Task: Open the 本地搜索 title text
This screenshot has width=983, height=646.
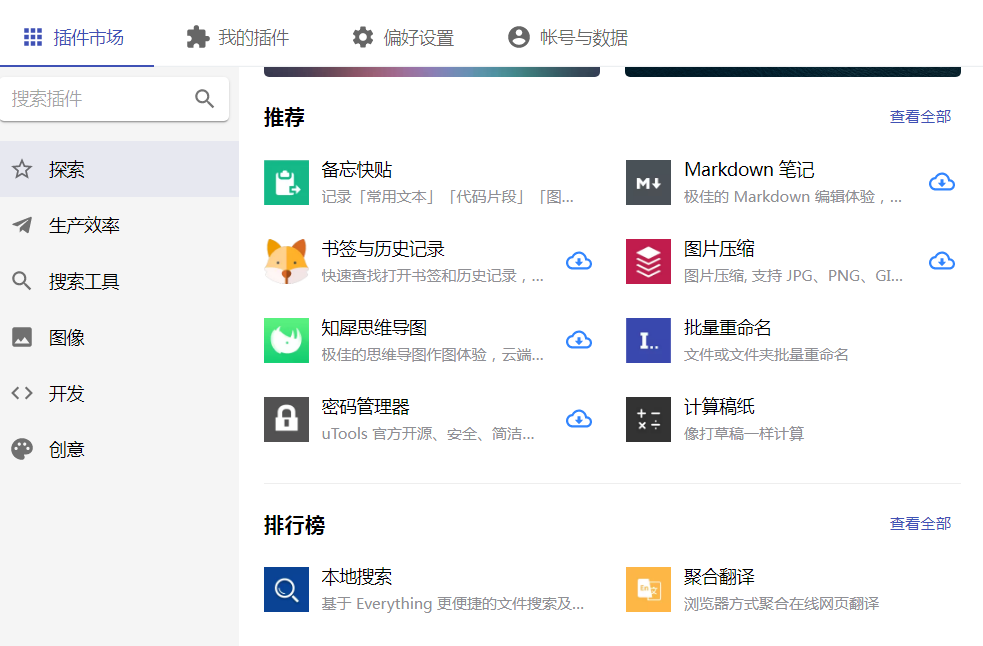Action: tap(357, 577)
